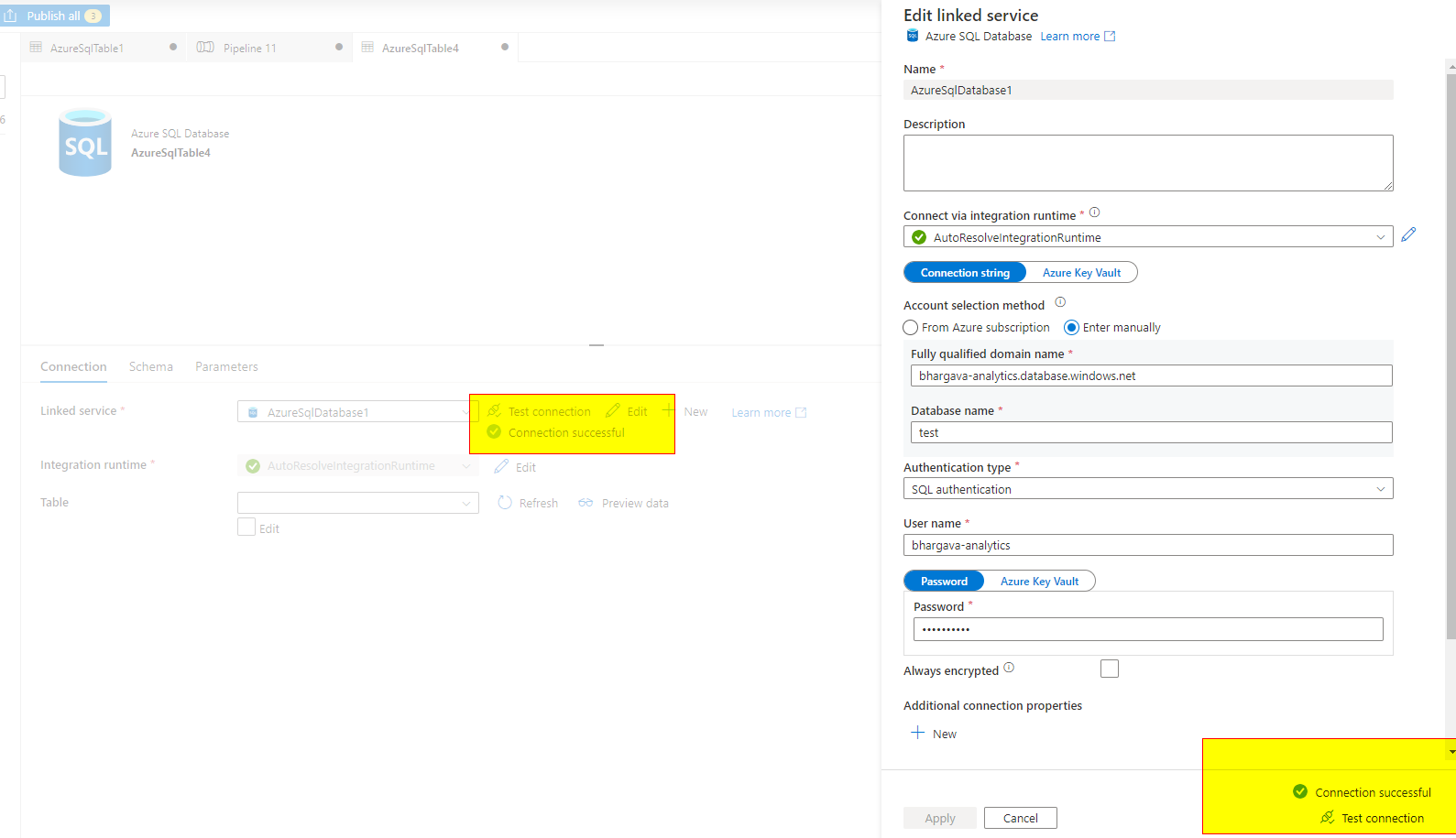The width and height of the screenshot is (1456, 838).
Task: Switch to the Connection tab
Action: point(73,366)
